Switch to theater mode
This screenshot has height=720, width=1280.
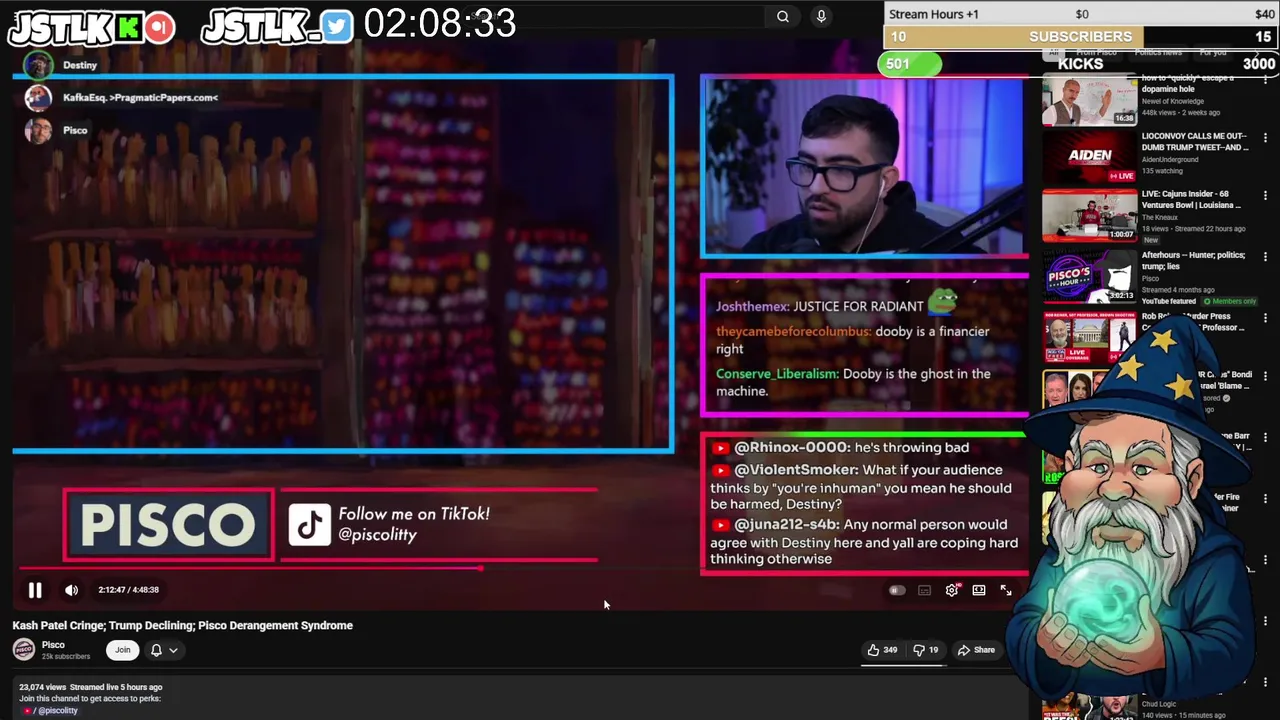click(978, 590)
